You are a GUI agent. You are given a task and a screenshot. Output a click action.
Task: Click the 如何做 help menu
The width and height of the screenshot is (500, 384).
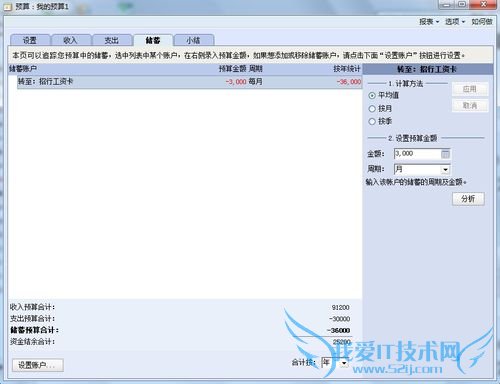482,22
